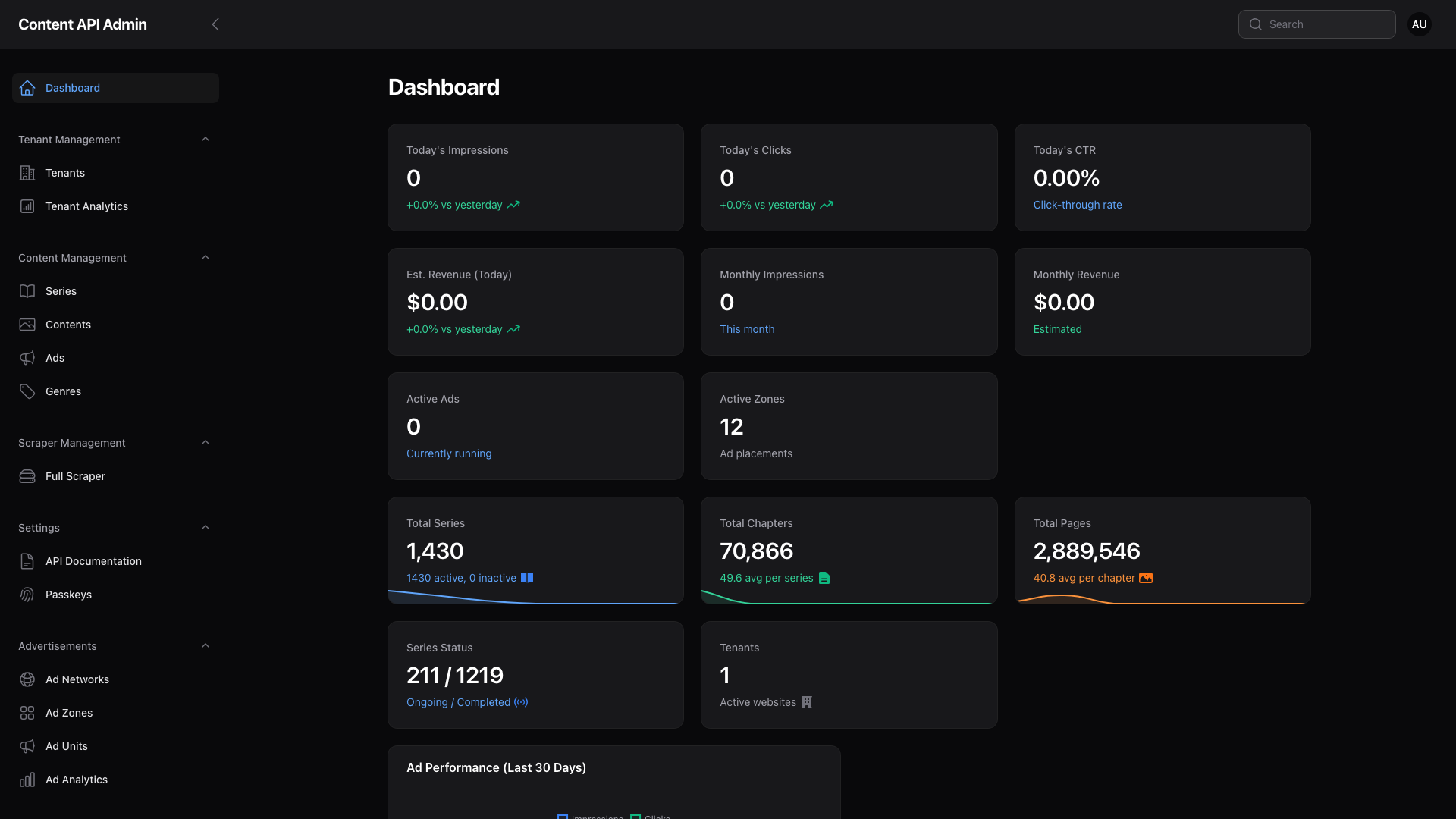Open the Series menu item
This screenshot has width=1456, height=819.
coord(115,291)
